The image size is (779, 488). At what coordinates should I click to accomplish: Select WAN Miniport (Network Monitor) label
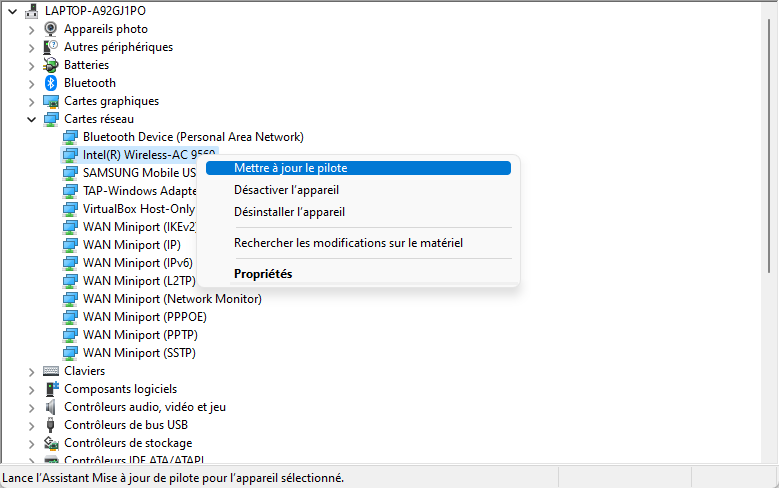pyautogui.click(x=172, y=299)
